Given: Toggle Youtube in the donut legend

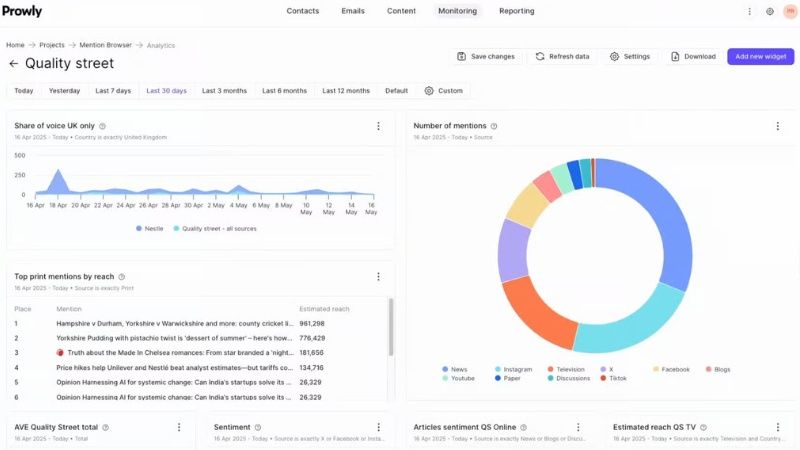Looking at the screenshot, I should pyautogui.click(x=459, y=379).
